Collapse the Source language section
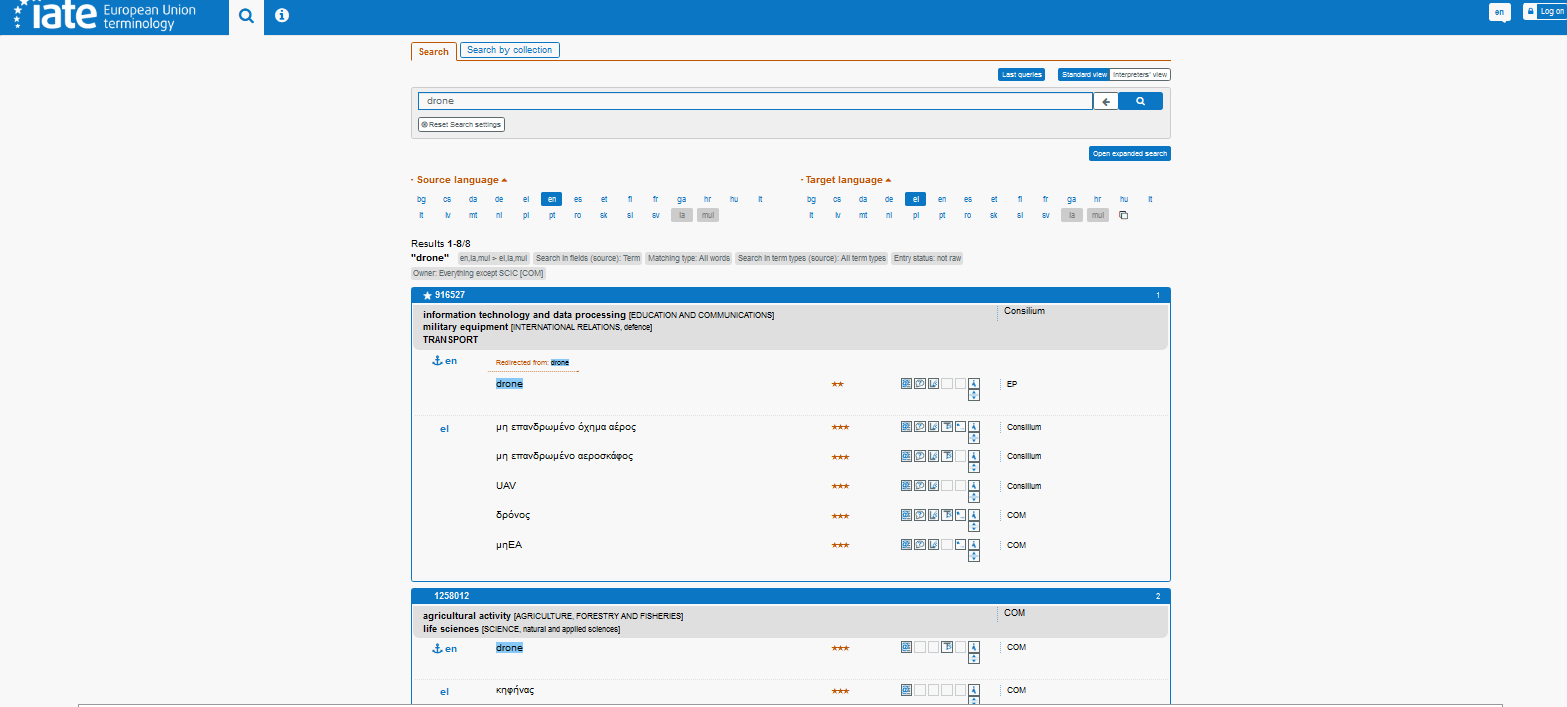This screenshot has width=1567, height=707. [x=458, y=180]
